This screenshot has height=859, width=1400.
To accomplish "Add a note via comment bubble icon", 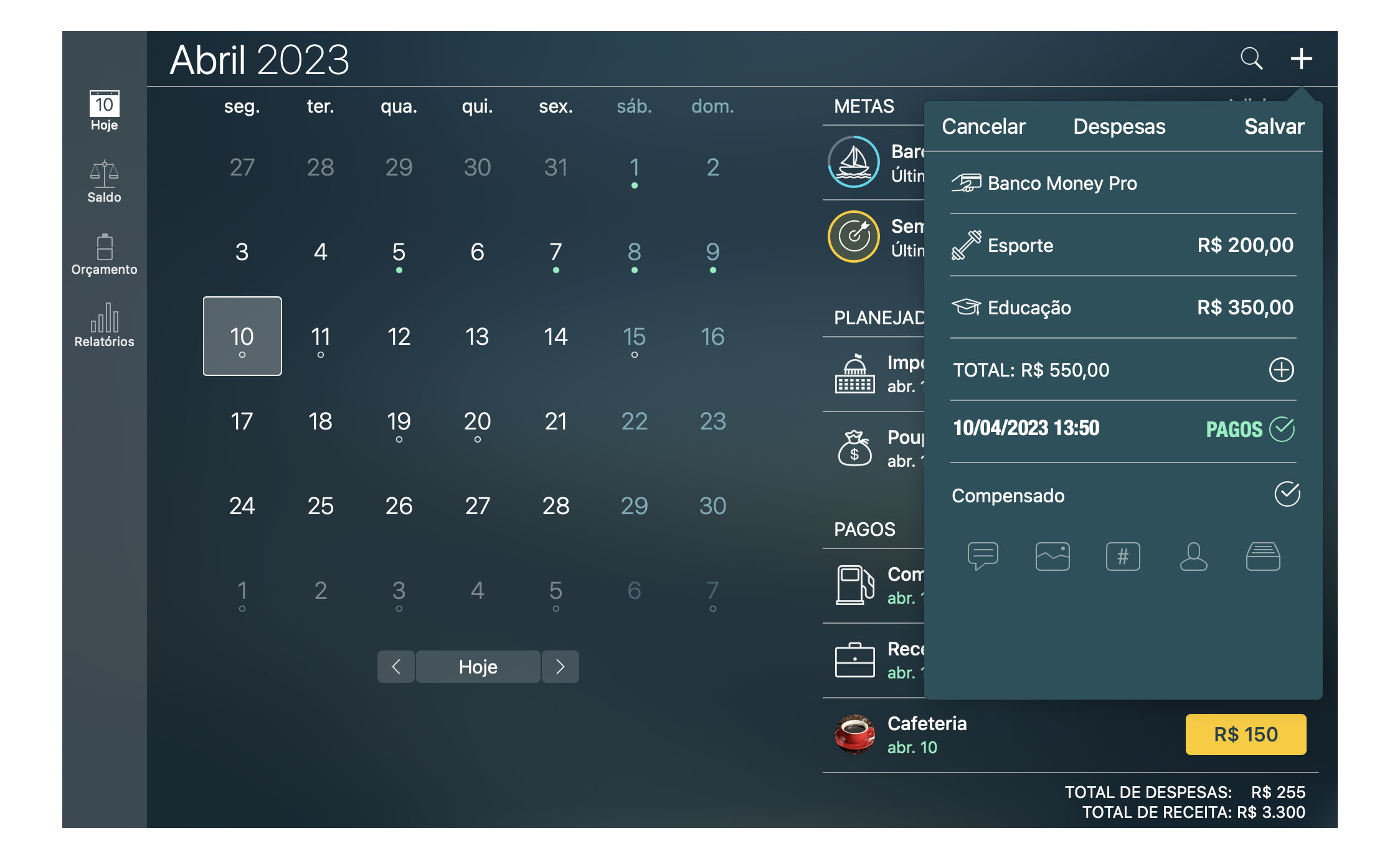I will 983,556.
